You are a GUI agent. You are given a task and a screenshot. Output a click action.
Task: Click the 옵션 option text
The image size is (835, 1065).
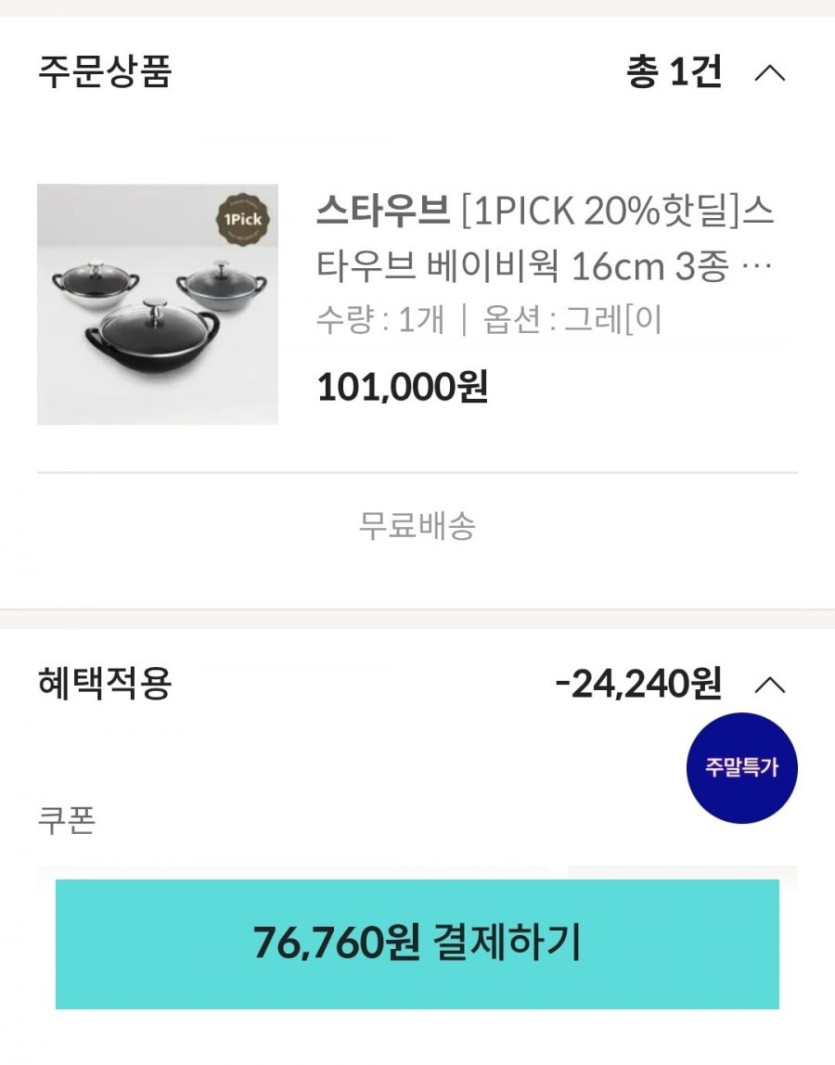pyautogui.click(x=572, y=320)
